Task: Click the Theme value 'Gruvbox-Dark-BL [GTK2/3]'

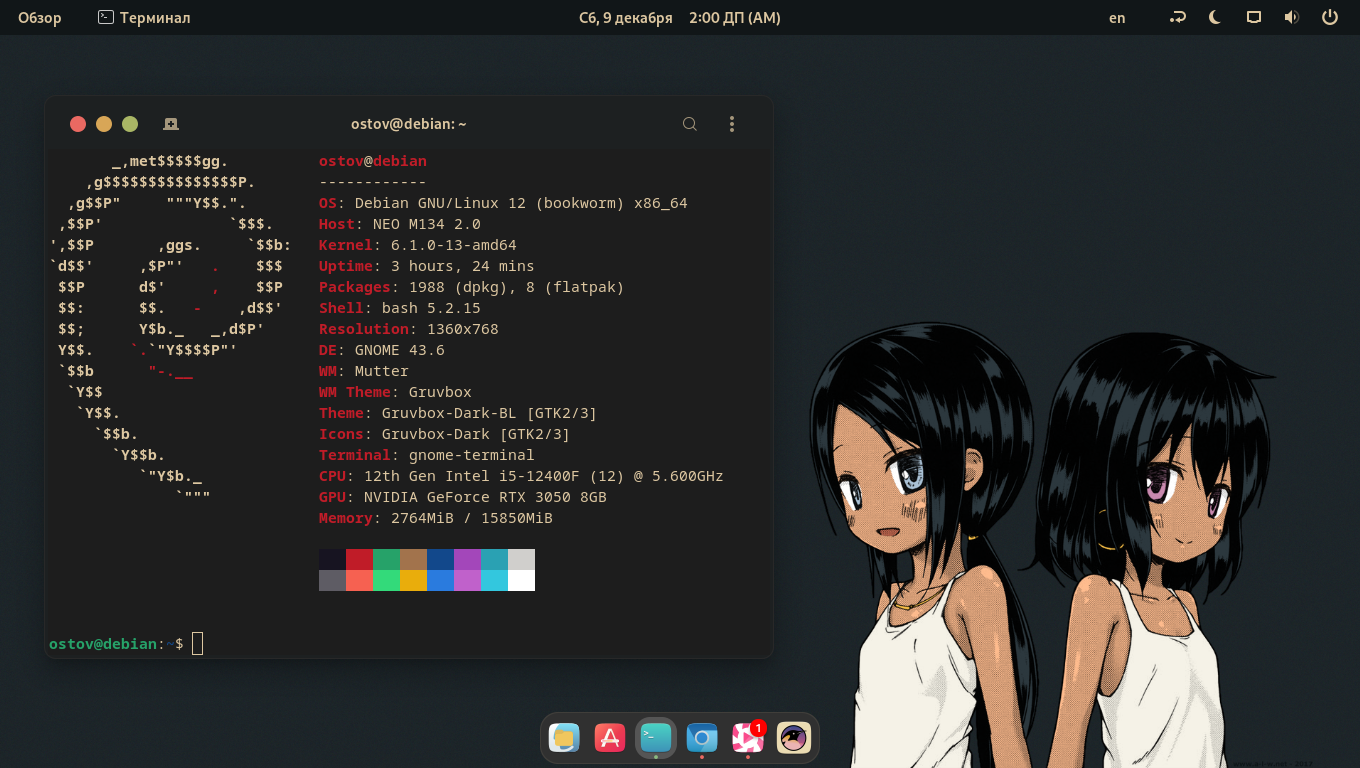Action: tap(489, 413)
